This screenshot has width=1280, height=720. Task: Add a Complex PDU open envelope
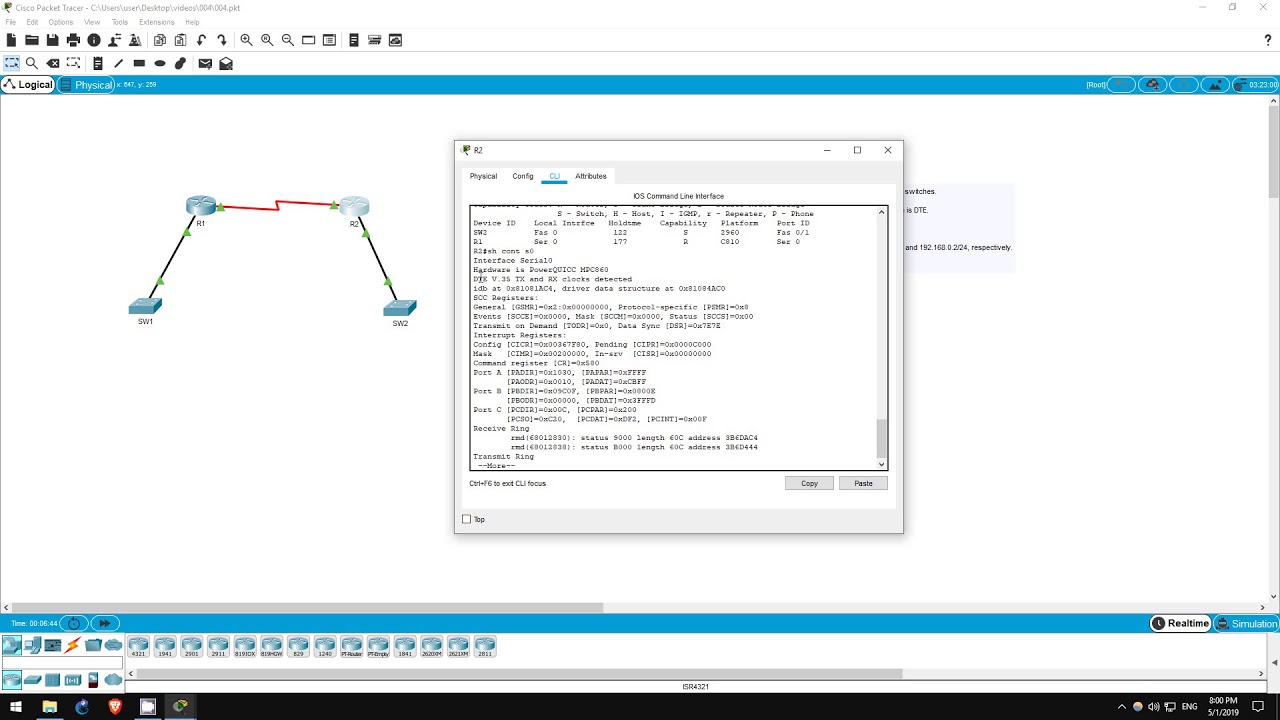pos(226,63)
